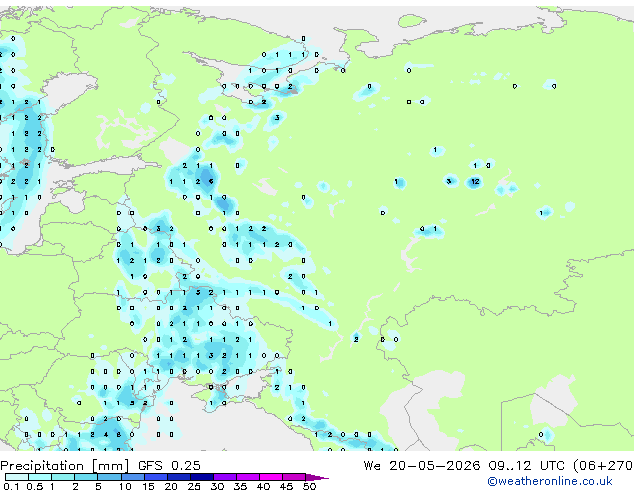Click the '10' legend scale label

click(125, 486)
